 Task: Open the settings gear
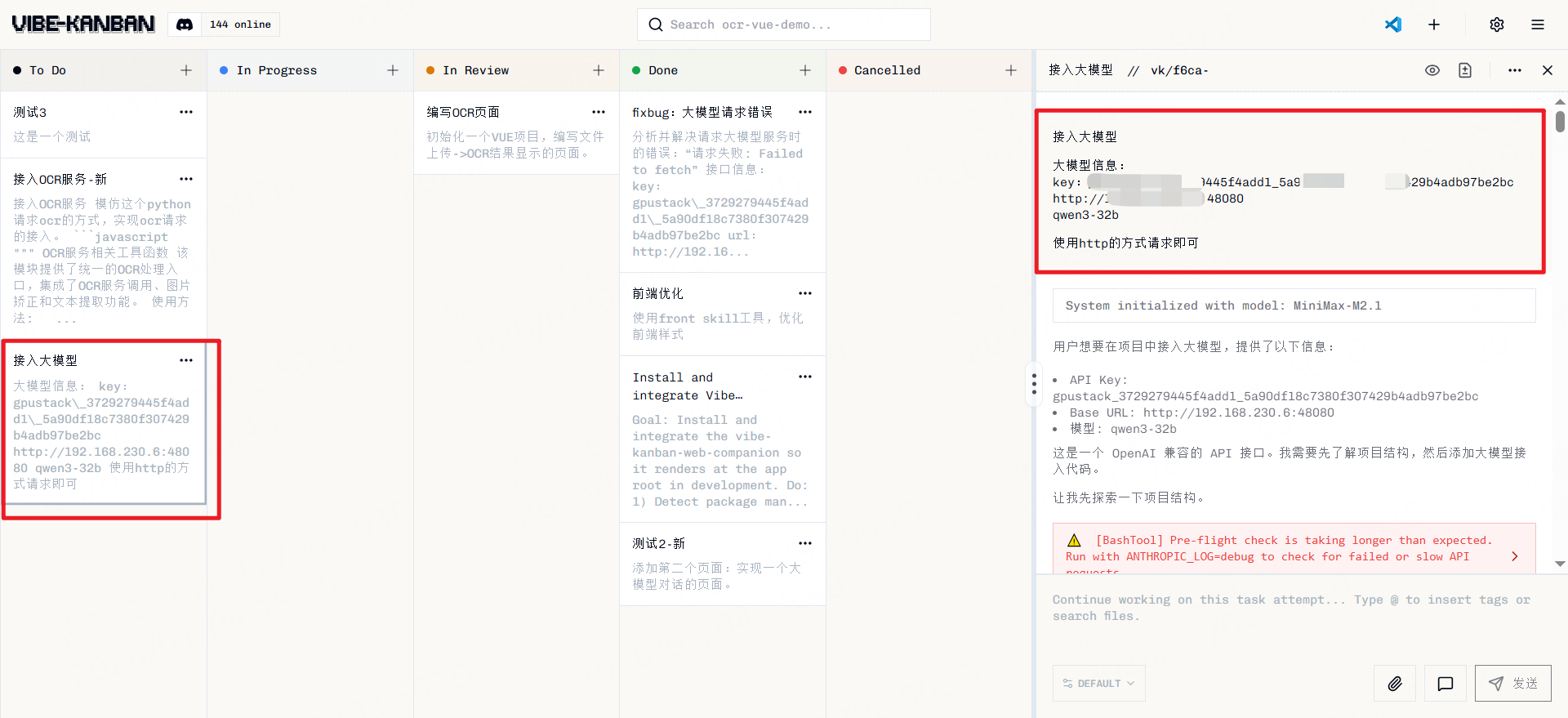pyautogui.click(x=1497, y=25)
